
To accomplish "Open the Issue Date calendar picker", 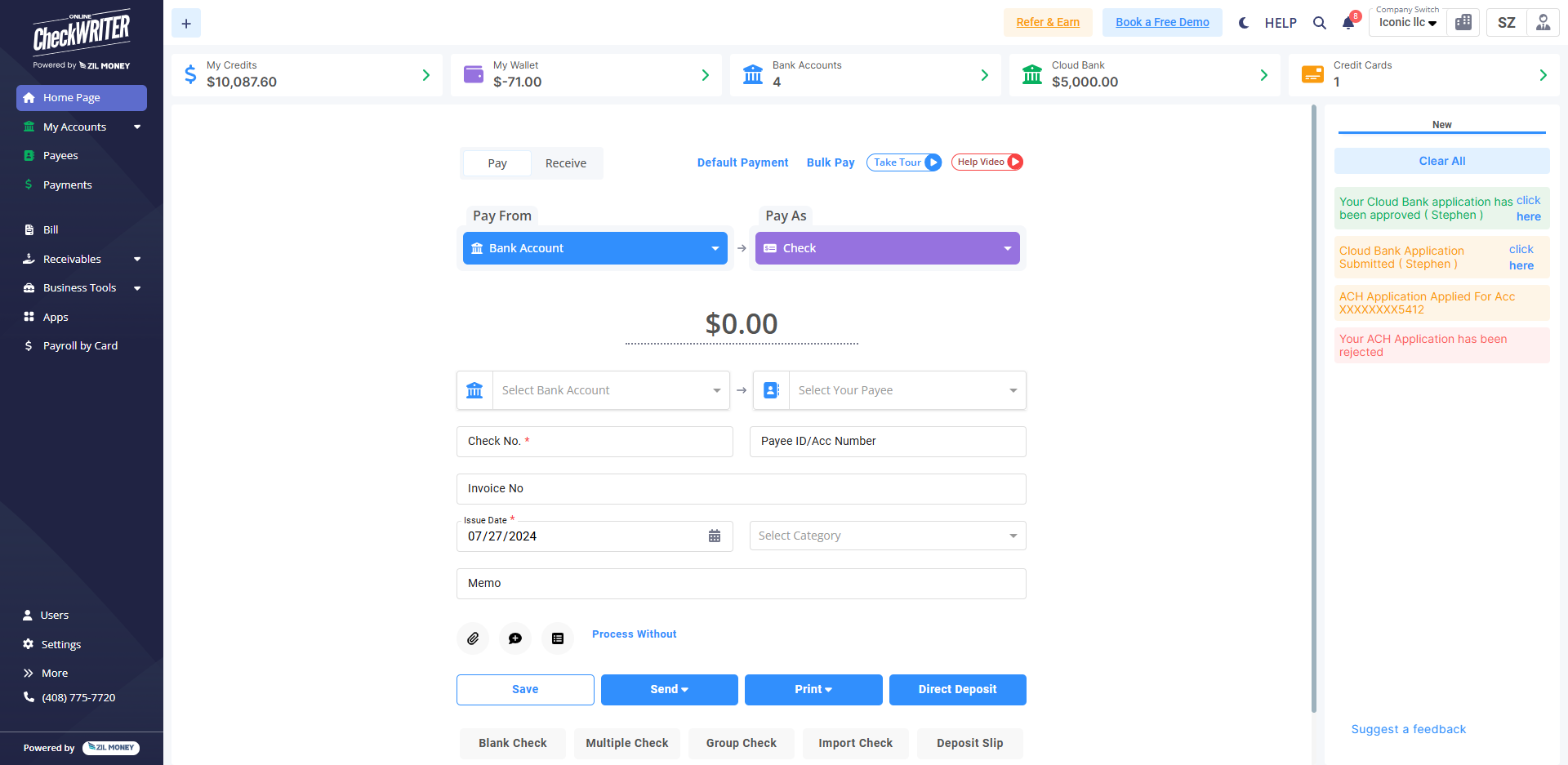I will [x=715, y=536].
